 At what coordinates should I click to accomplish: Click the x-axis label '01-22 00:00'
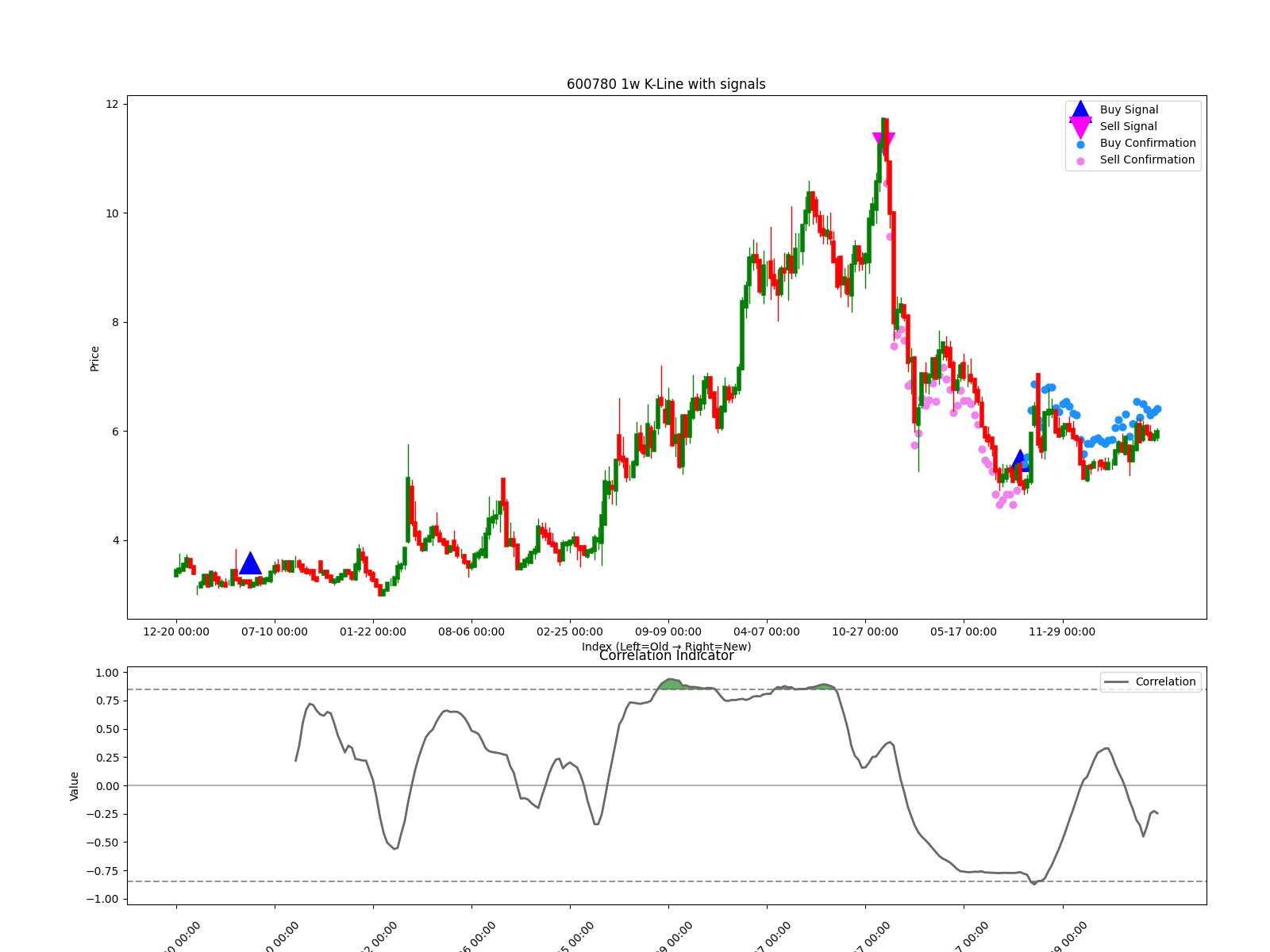tap(373, 632)
